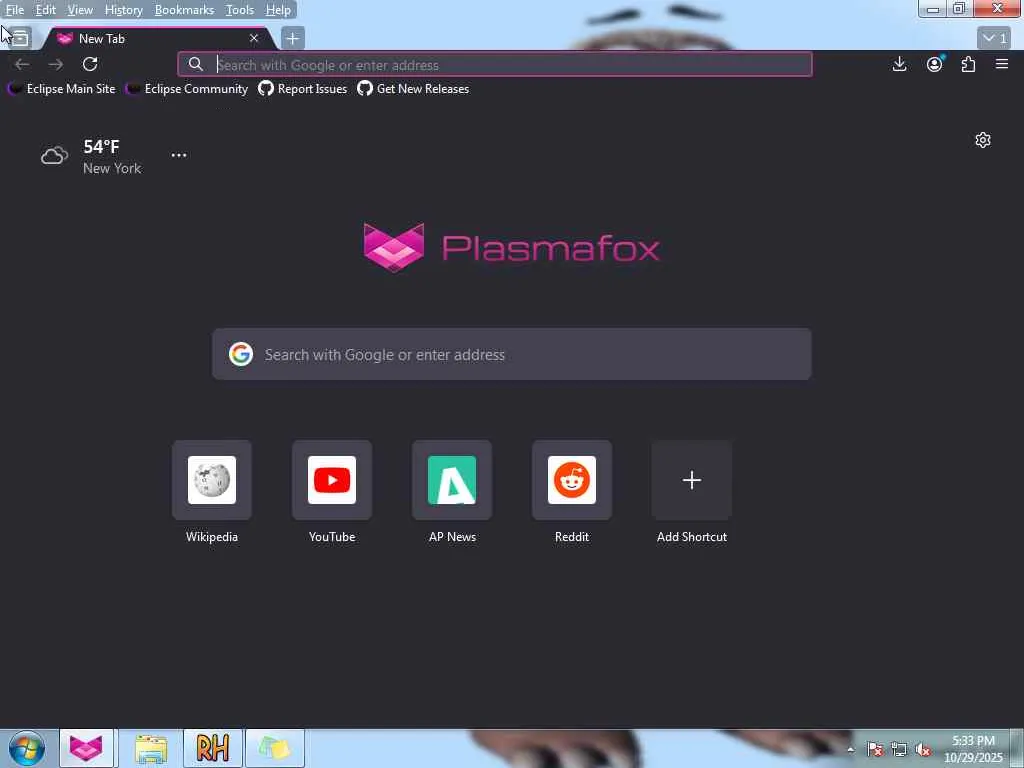Reload the current page
Screen dimensions: 1024x768
point(90,64)
